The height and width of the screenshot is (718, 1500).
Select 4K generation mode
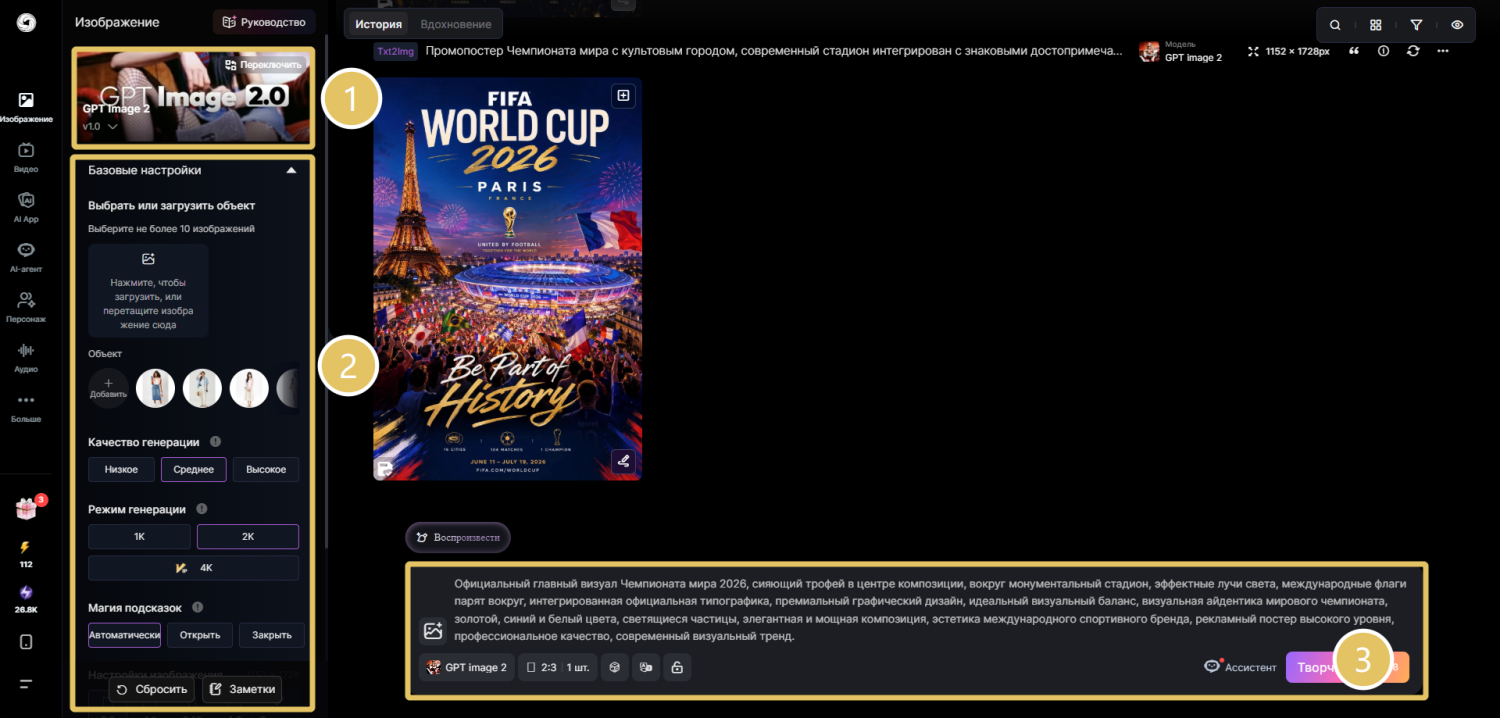coord(194,568)
